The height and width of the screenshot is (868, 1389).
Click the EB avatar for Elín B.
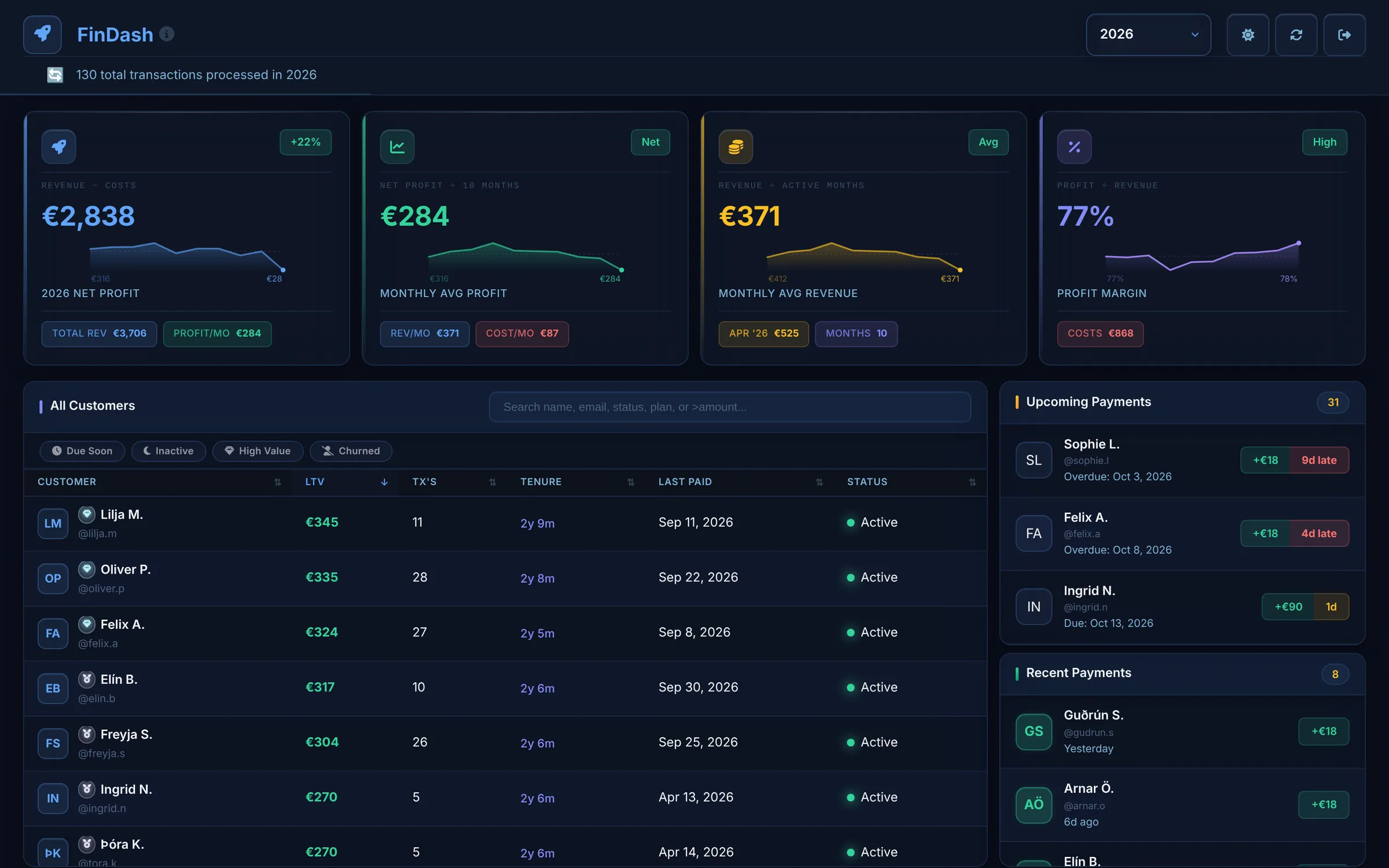click(53, 689)
